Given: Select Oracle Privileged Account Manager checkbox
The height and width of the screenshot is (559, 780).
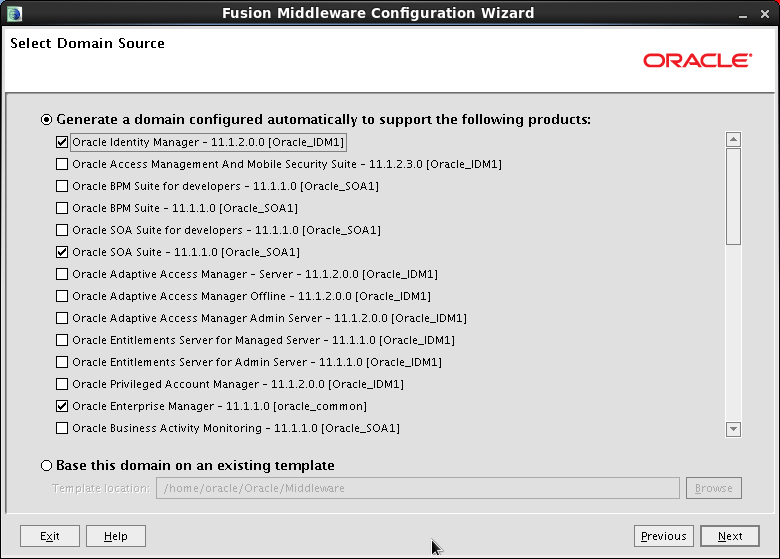Looking at the screenshot, I should [63, 384].
